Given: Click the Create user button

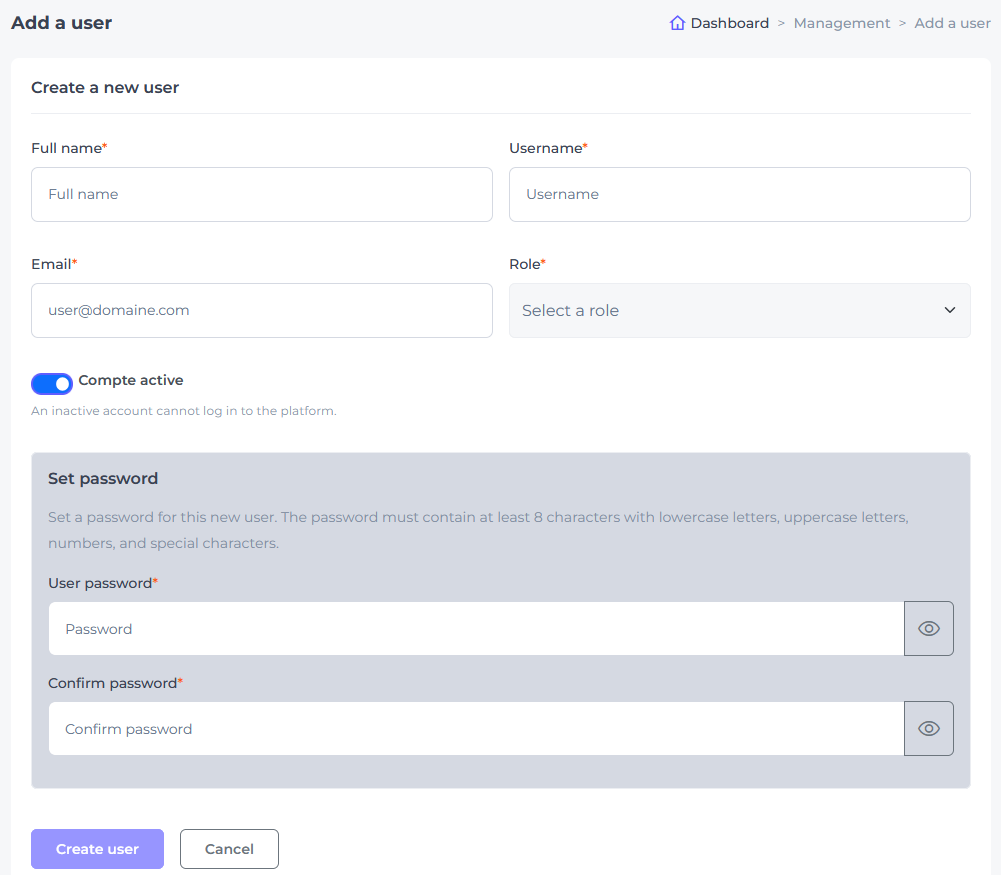Looking at the screenshot, I should pos(97,849).
